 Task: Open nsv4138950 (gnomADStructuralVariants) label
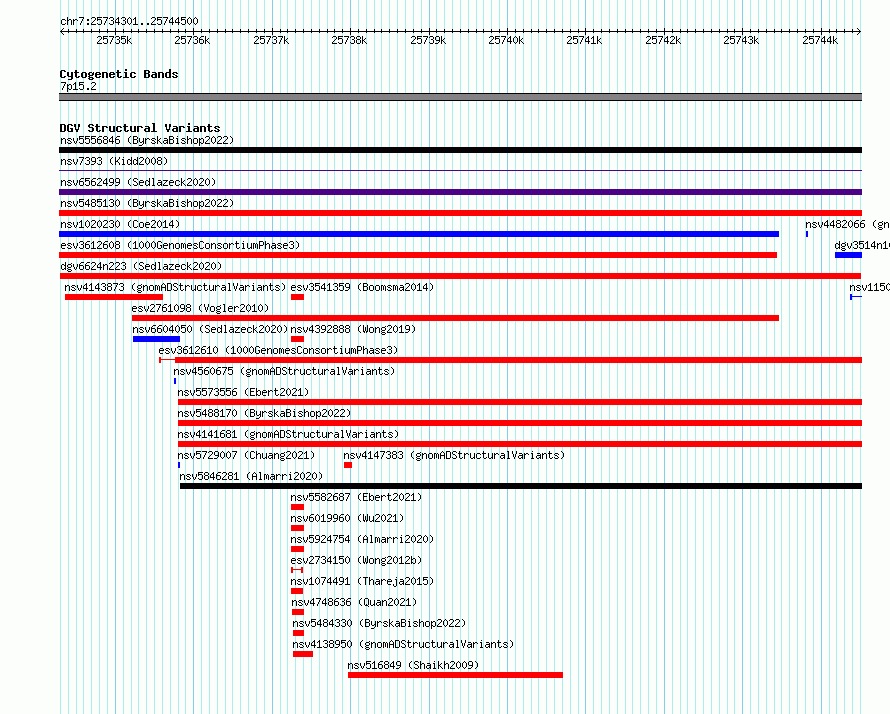coord(403,644)
